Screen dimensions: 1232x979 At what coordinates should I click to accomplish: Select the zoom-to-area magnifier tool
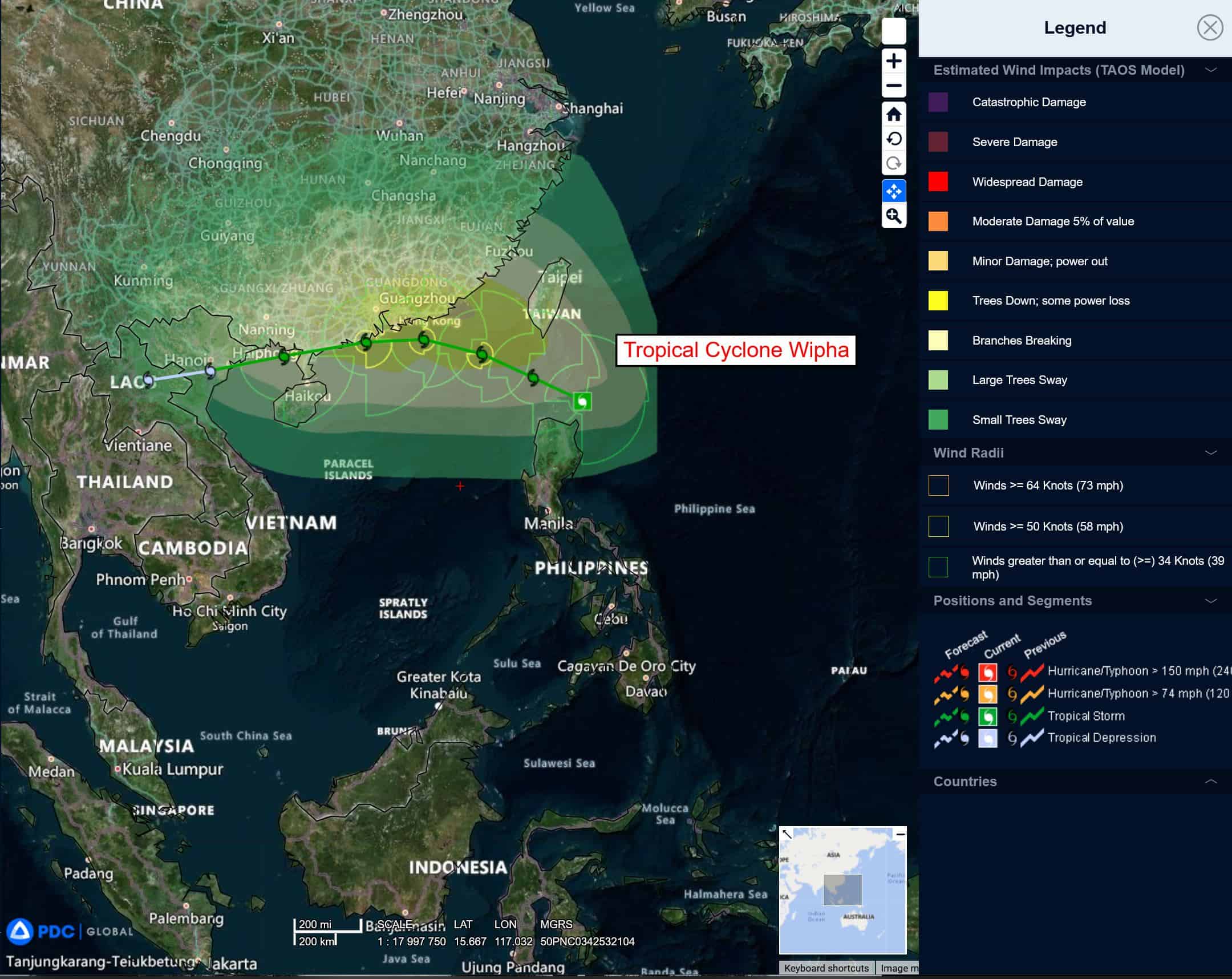pos(894,216)
